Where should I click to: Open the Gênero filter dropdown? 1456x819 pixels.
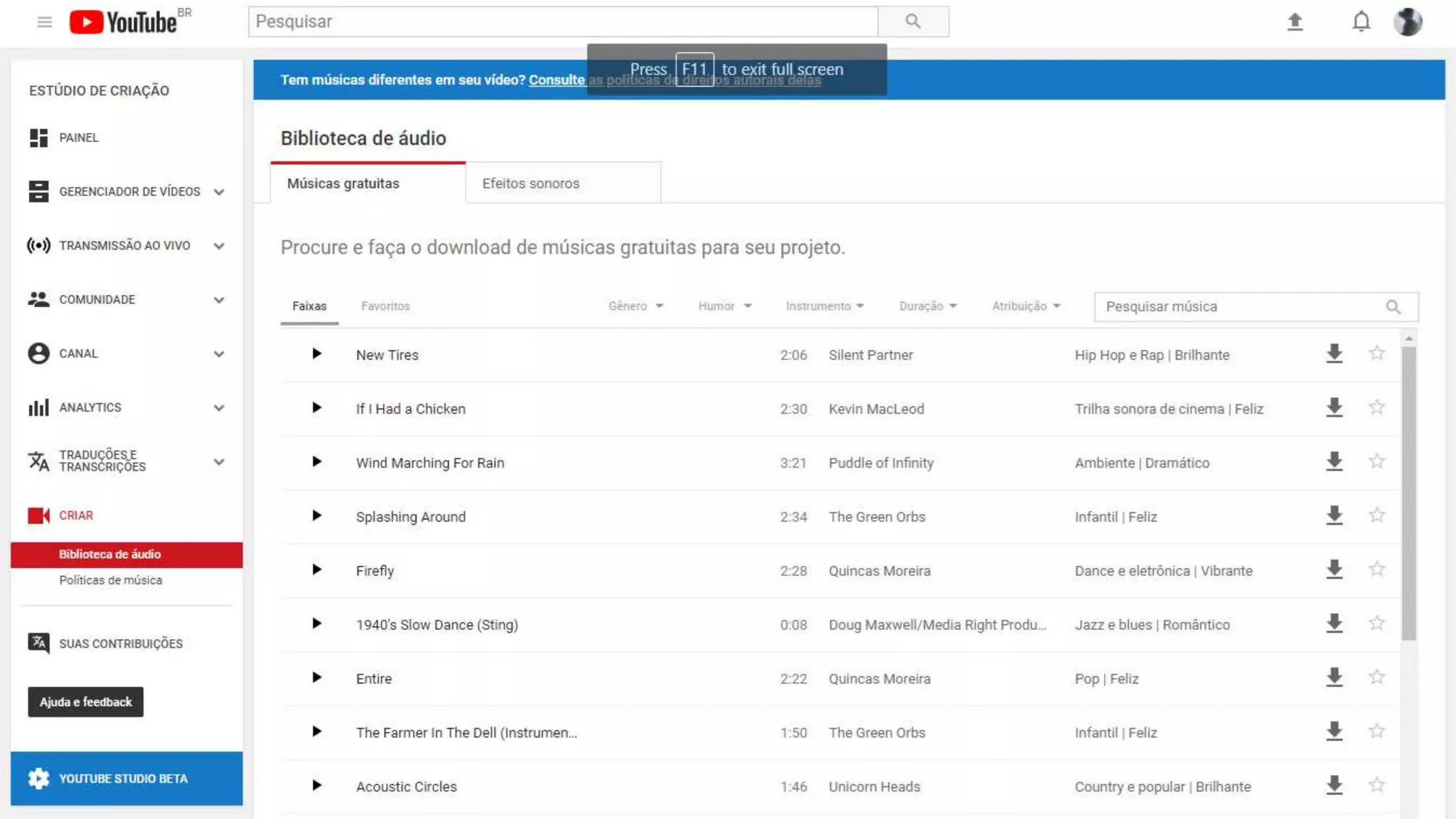pos(635,306)
